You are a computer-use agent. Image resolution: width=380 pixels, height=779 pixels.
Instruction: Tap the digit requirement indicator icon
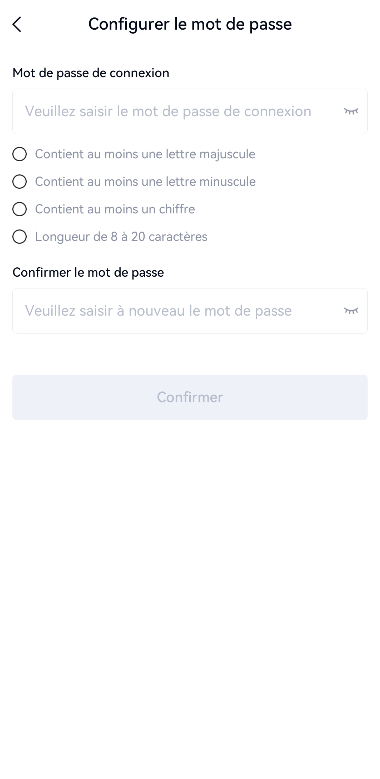coord(19,209)
